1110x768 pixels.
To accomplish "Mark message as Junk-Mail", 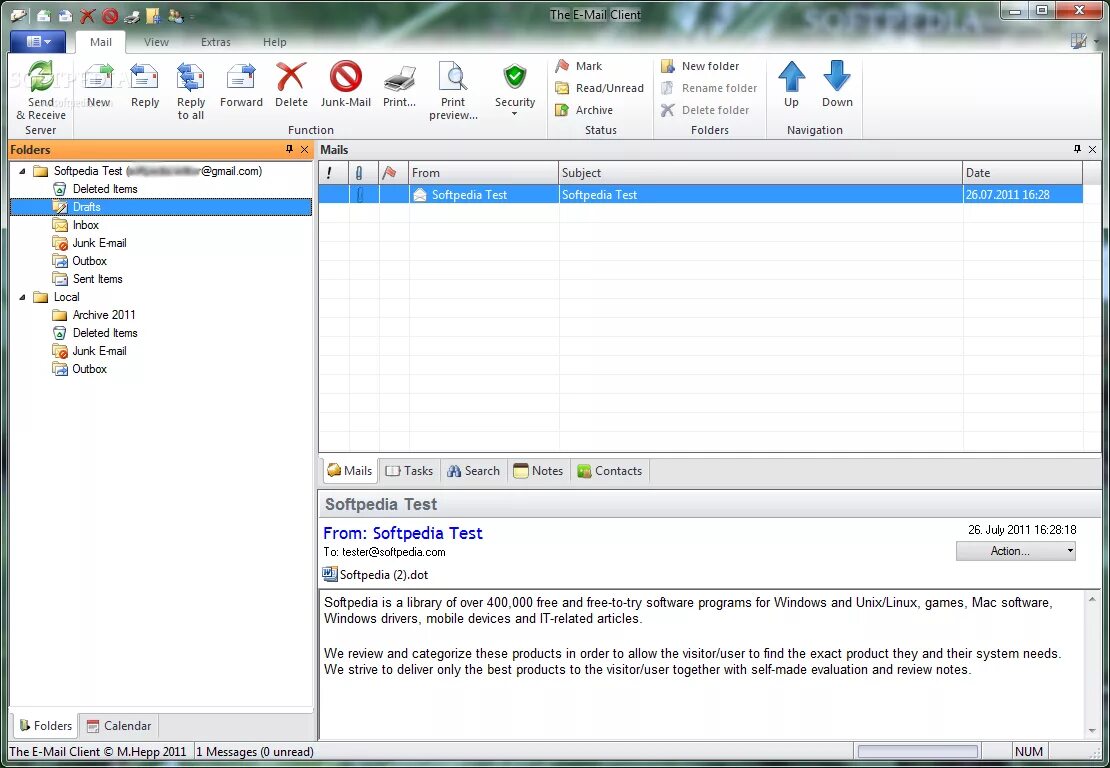I will 345,85.
